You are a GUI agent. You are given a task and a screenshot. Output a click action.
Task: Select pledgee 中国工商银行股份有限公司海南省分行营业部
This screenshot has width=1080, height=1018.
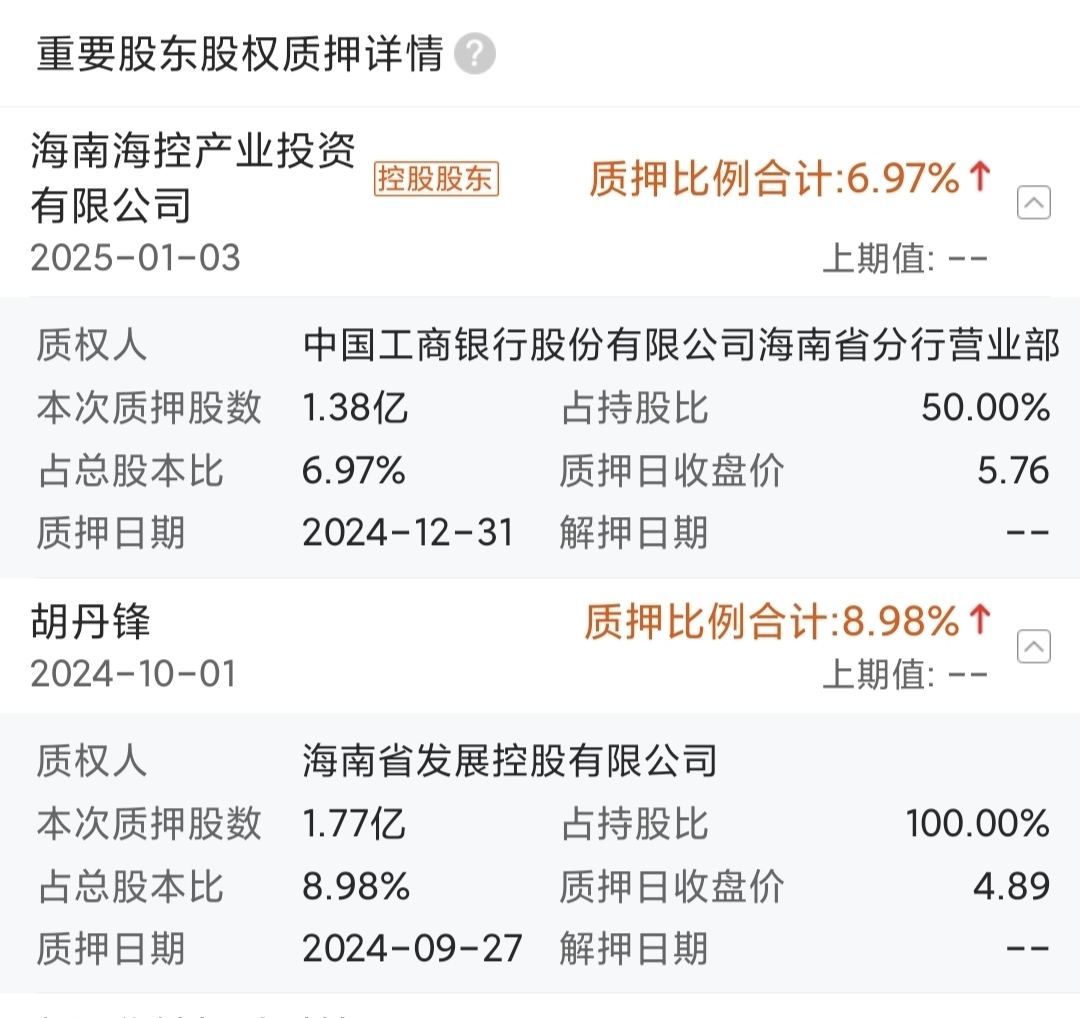click(681, 344)
